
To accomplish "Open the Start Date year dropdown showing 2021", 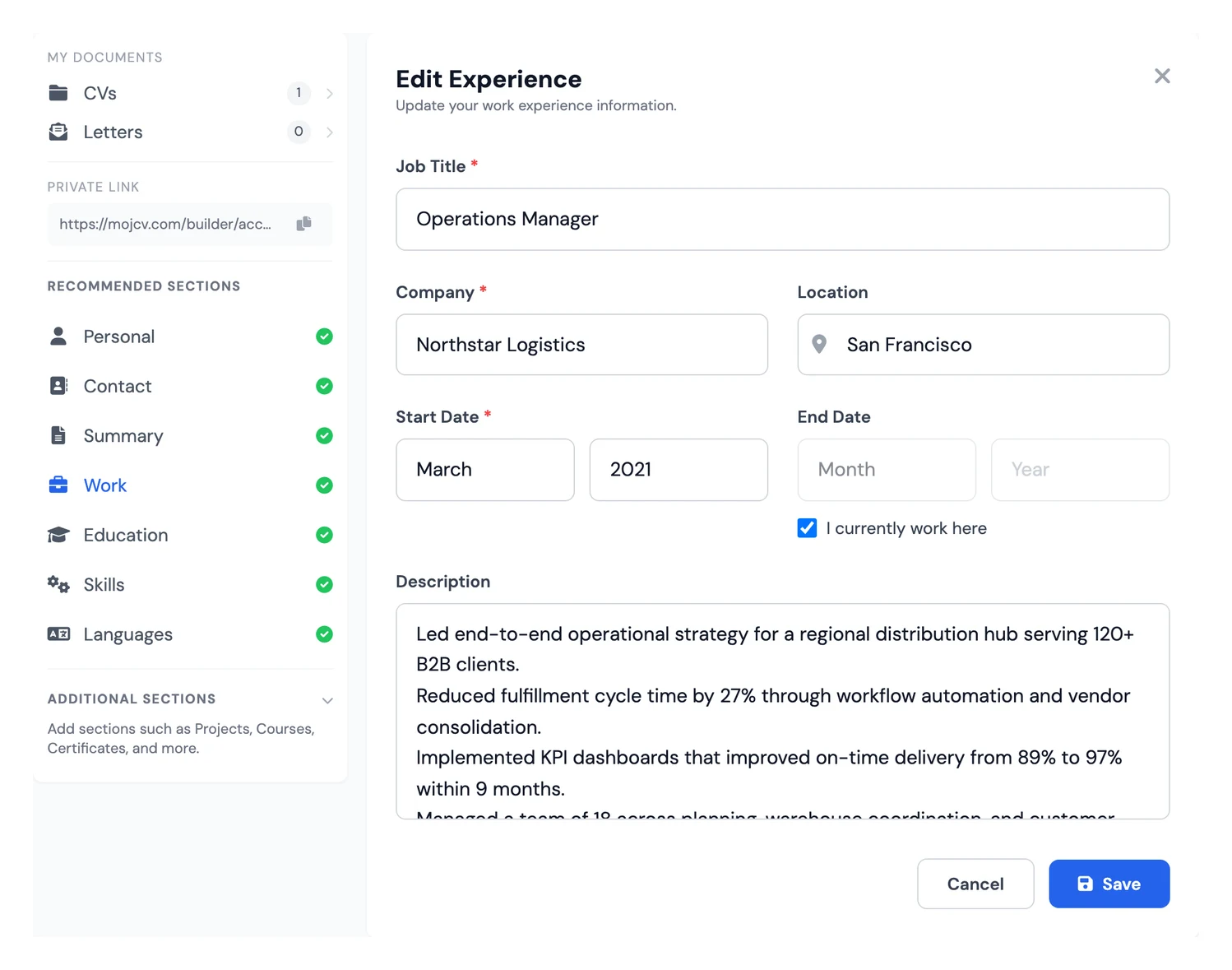I will pos(679,470).
